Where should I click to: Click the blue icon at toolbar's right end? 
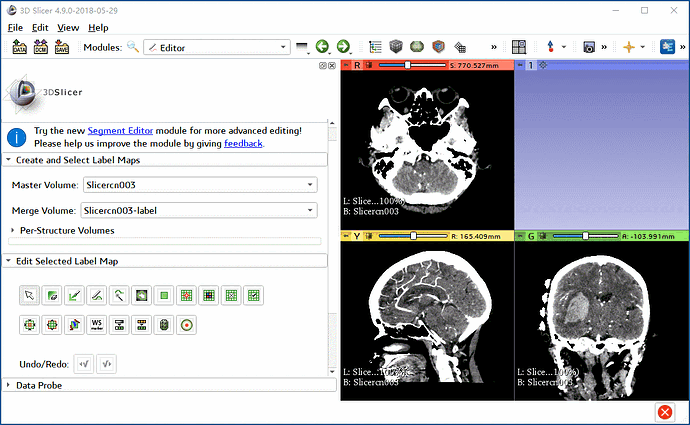[668, 47]
